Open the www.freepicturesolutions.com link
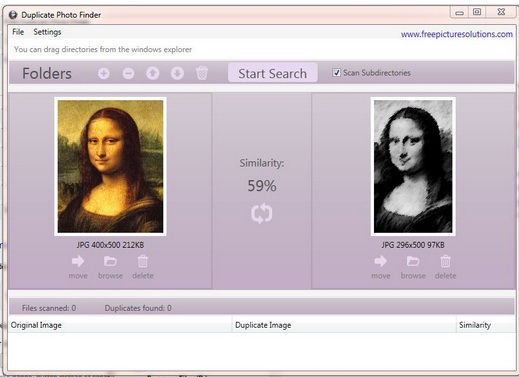This screenshot has height=377, width=519. [x=457, y=34]
